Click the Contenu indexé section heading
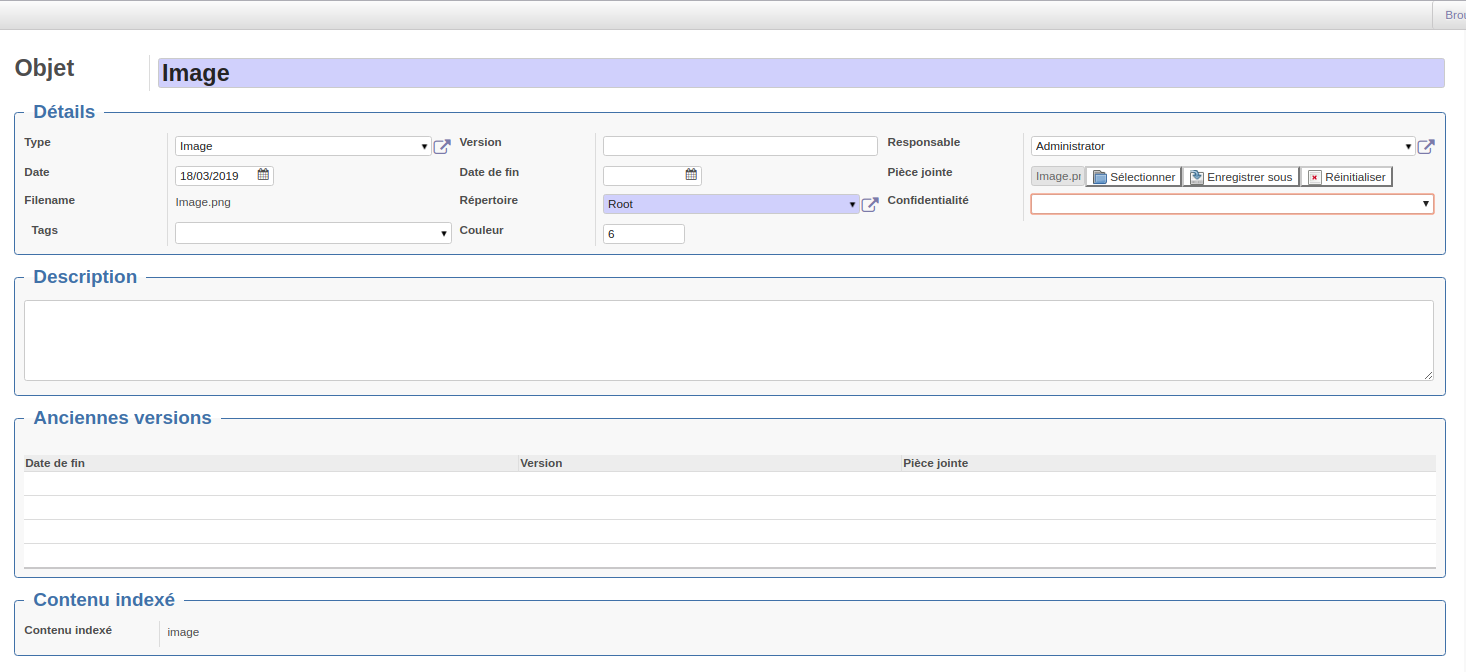 [x=104, y=600]
